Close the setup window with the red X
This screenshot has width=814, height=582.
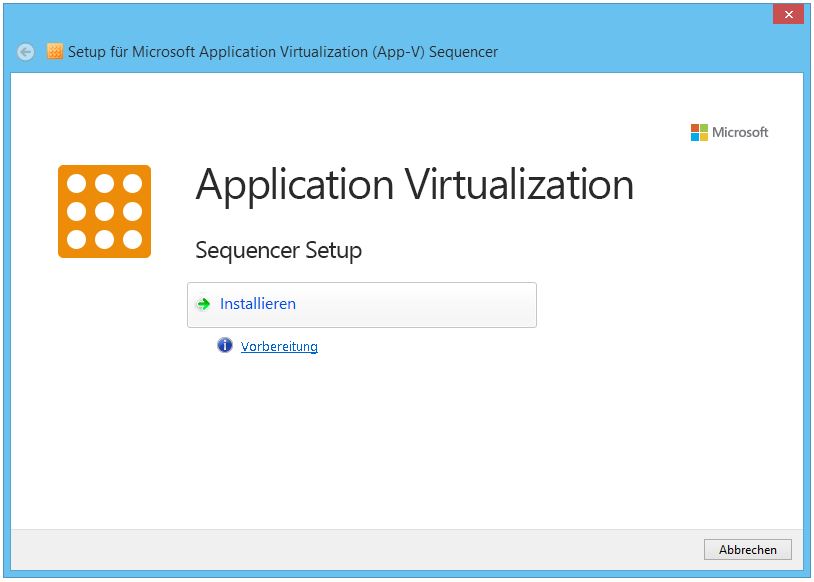(x=788, y=15)
